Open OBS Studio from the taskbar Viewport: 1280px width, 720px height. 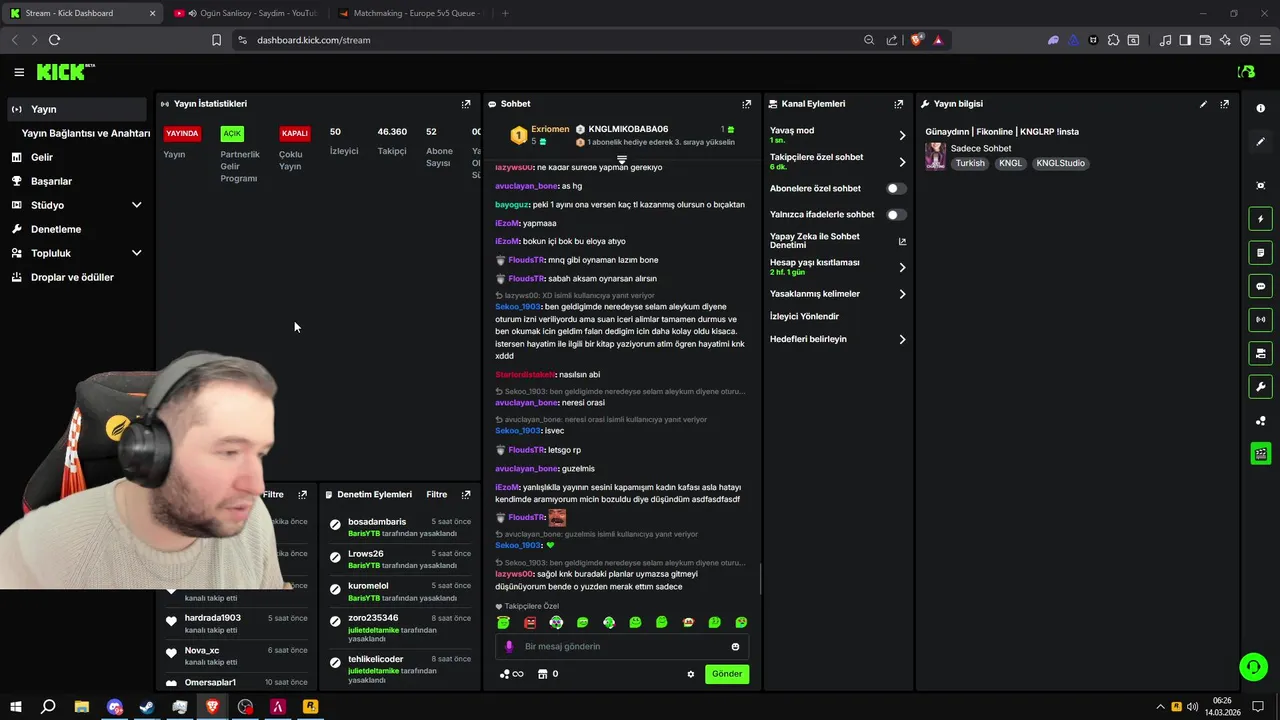pos(245,706)
